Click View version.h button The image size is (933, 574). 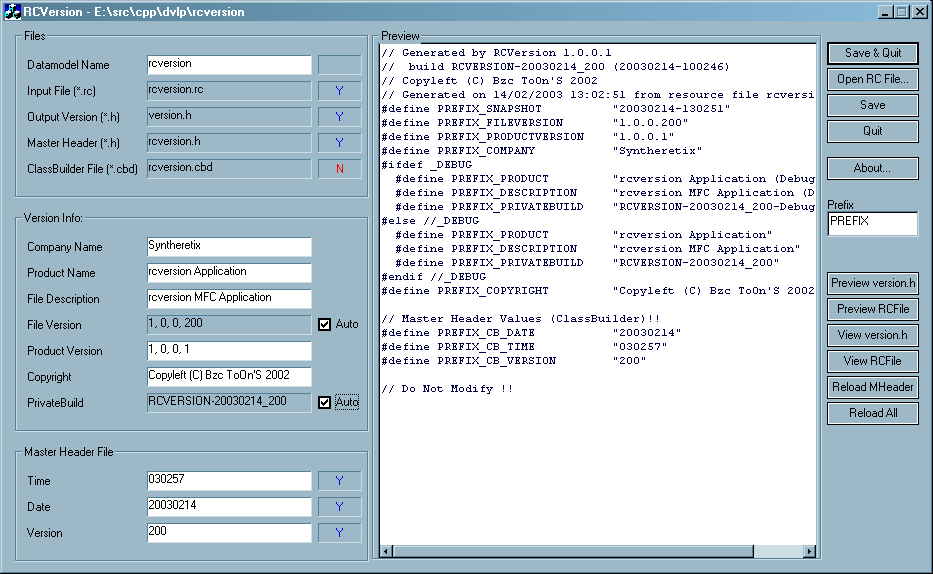coord(872,335)
